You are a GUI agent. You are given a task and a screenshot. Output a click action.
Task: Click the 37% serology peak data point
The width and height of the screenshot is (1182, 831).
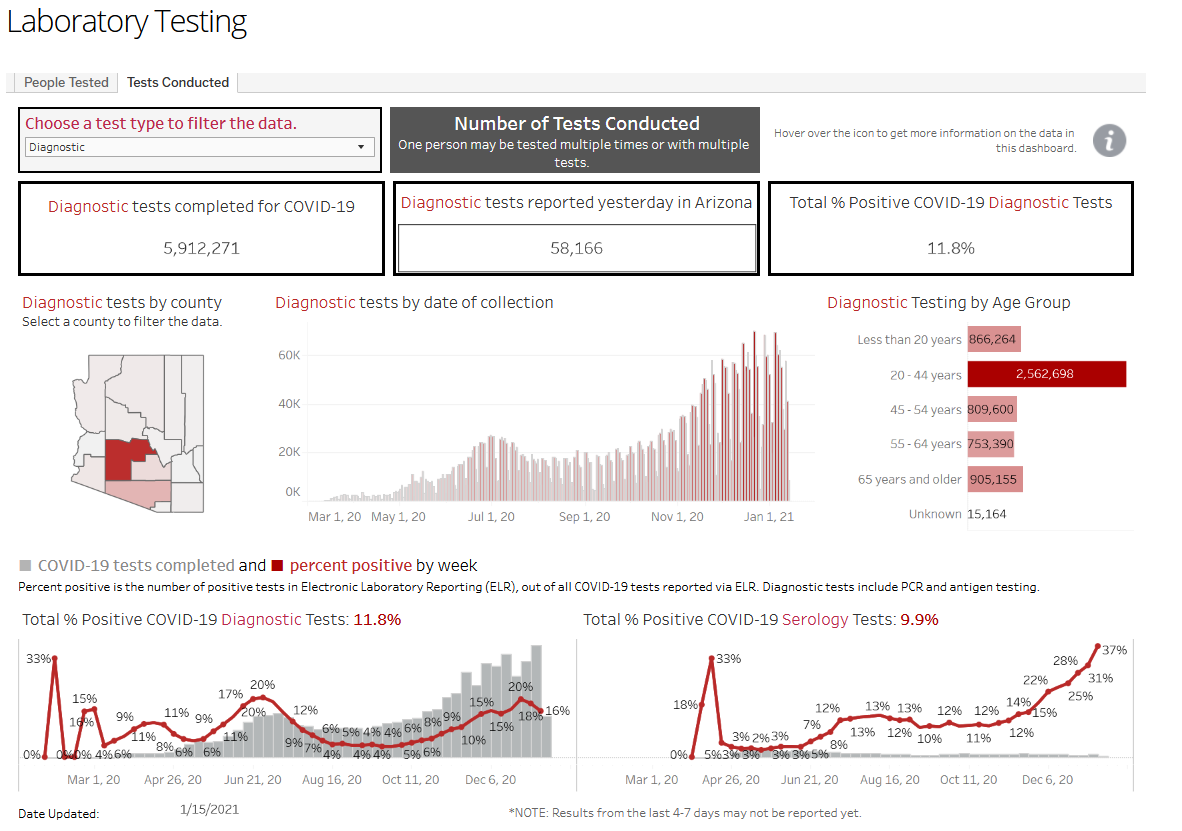tap(1098, 646)
